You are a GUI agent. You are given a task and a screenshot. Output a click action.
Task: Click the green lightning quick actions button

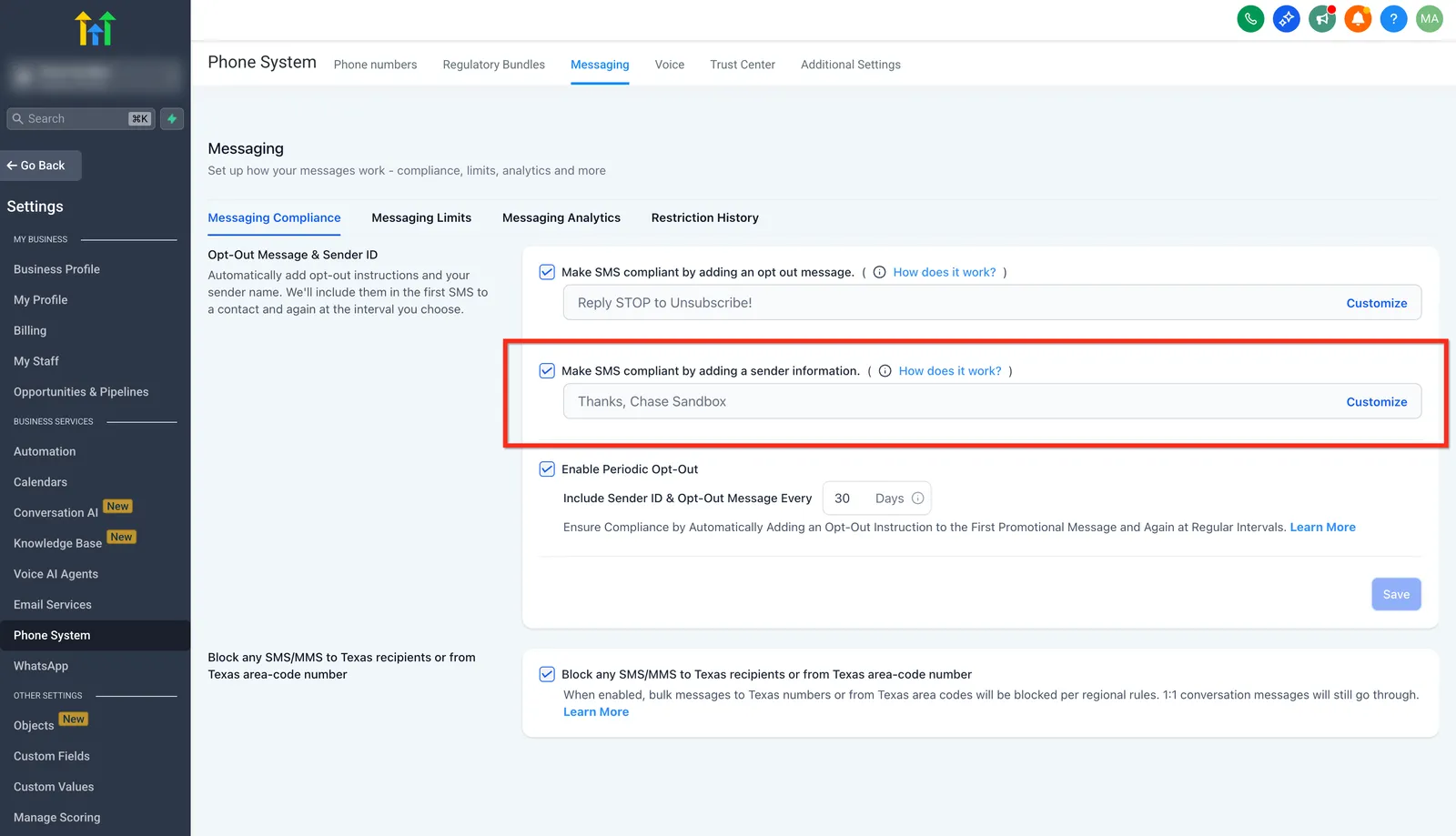coord(172,118)
